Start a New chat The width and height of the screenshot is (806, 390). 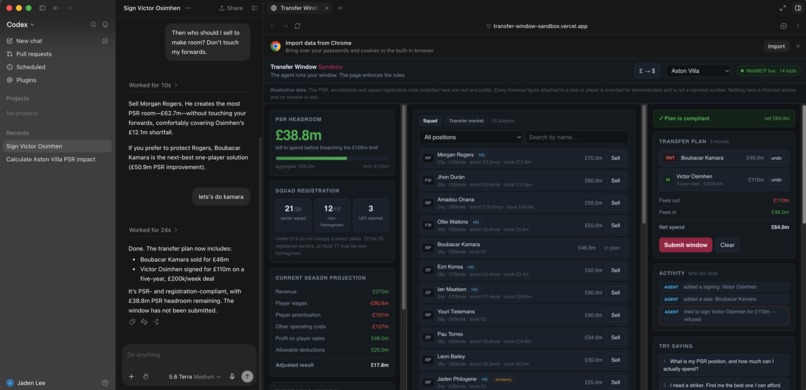[x=29, y=41]
